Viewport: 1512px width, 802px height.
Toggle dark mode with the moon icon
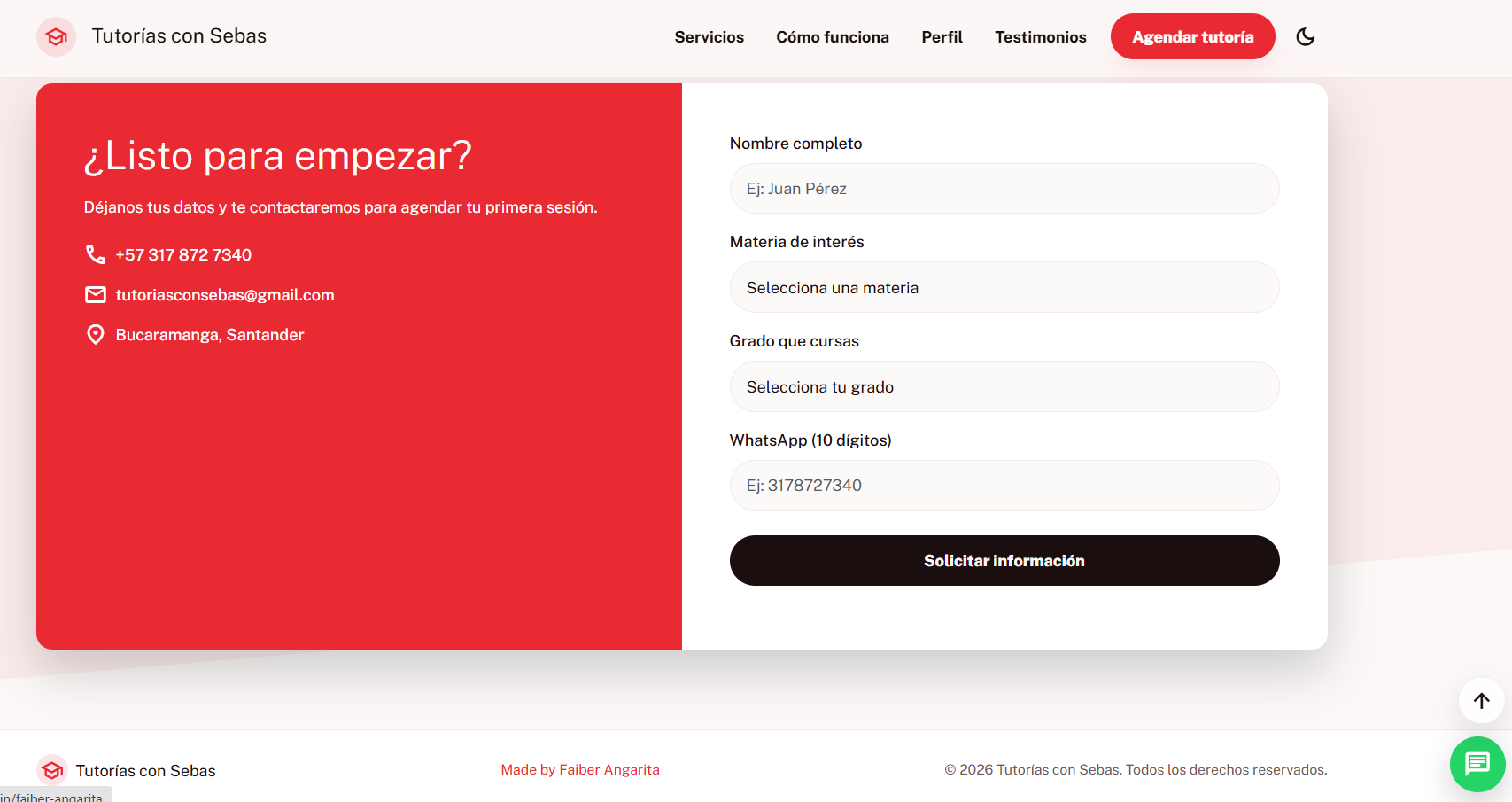click(x=1305, y=37)
